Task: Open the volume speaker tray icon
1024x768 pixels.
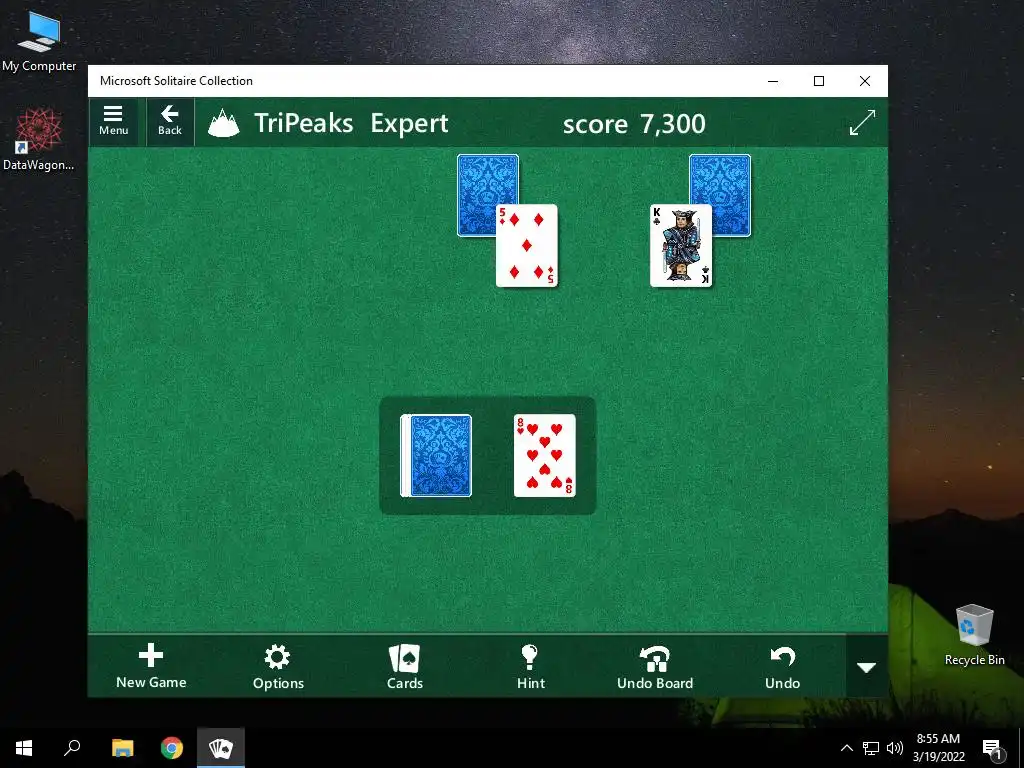Action: pyautogui.click(x=895, y=748)
